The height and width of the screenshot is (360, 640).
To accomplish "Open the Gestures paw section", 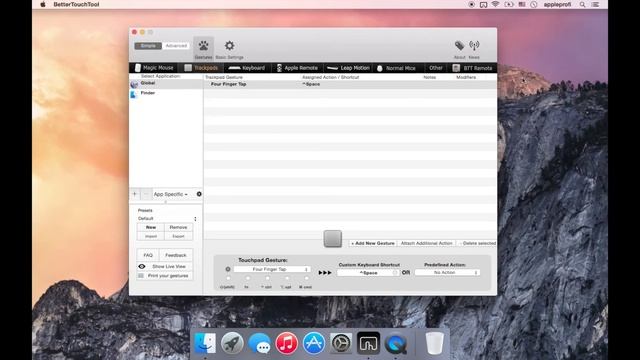I will click(x=203, y=49).
